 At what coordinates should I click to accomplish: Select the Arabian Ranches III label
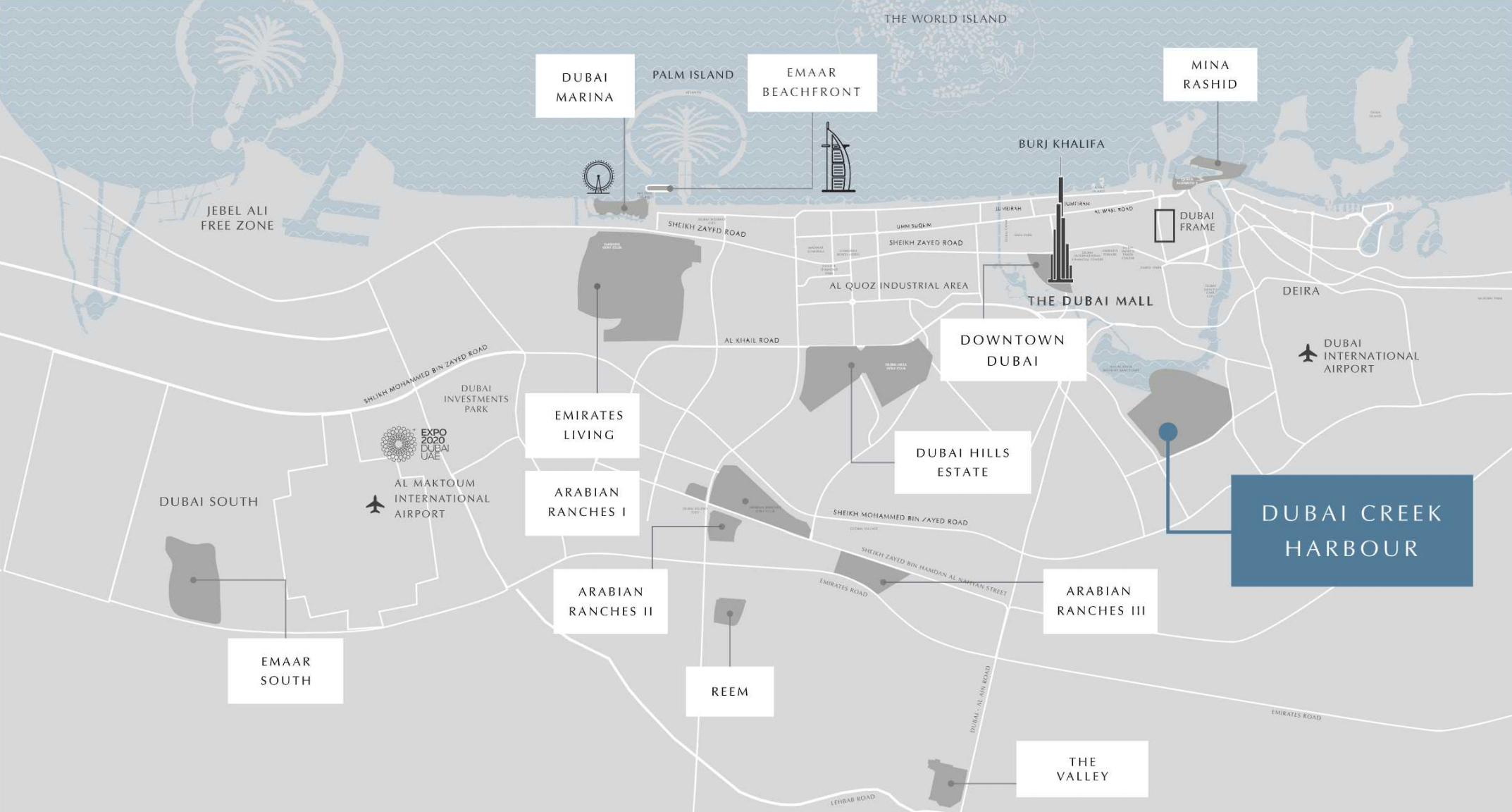1100,601
